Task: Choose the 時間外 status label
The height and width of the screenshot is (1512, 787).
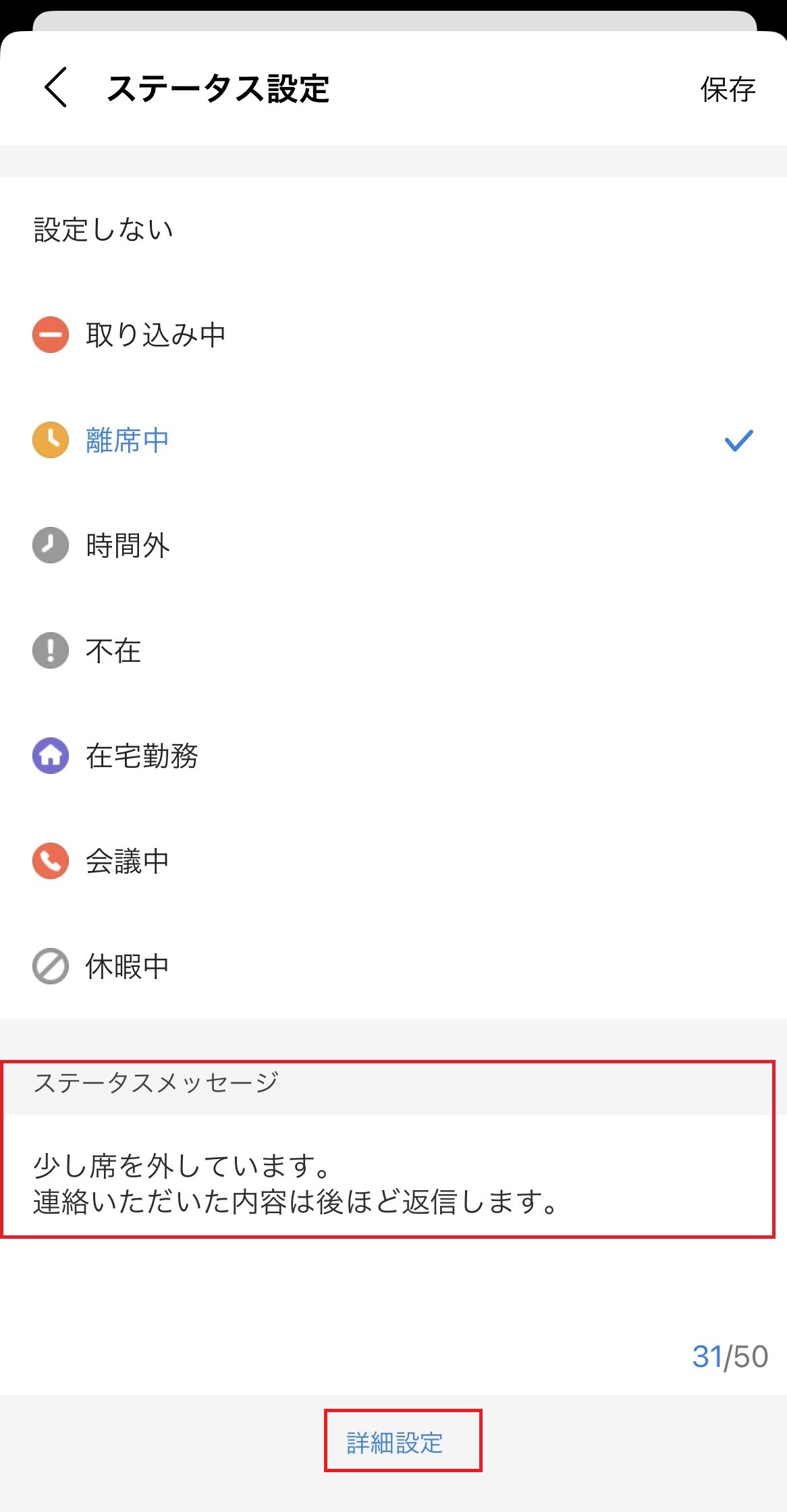Action: point(128,545)
